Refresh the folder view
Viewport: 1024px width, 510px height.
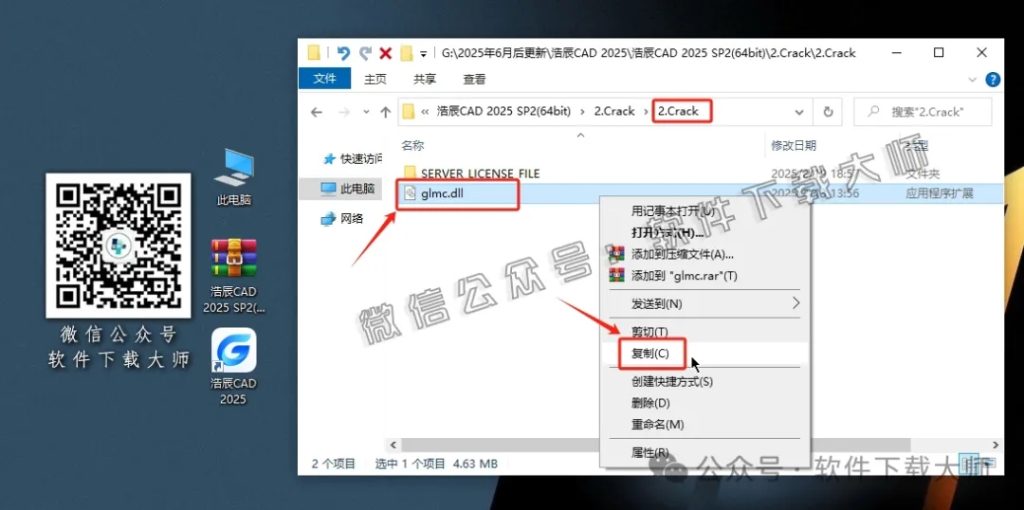(828, 112)
